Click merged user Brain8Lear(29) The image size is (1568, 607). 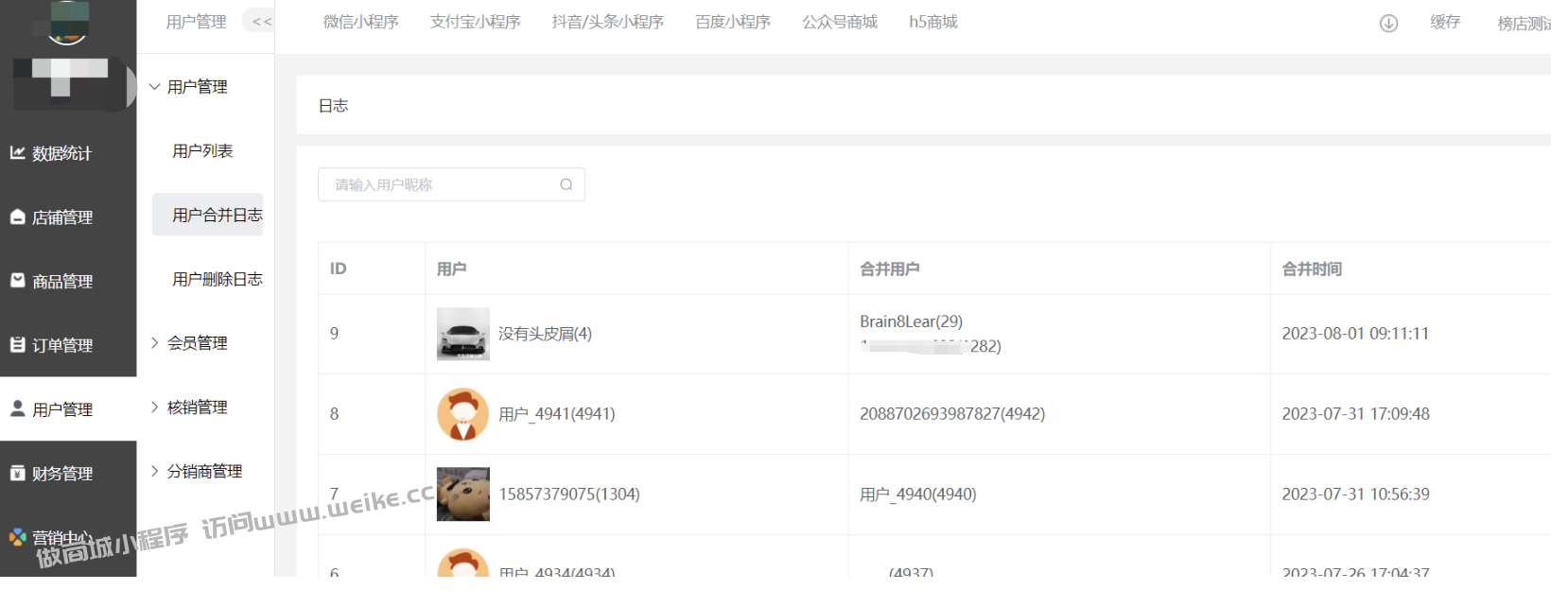[x=911, y=321]
